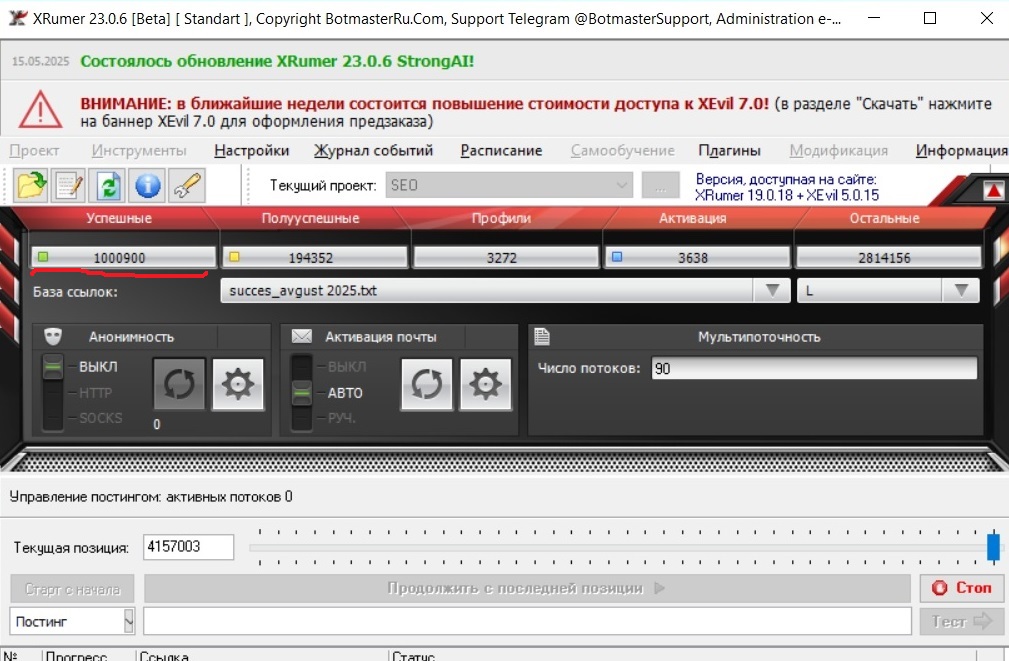Screen dimensions: 1009x661
Task: Click the Статус column header
Action: [x=413, y=656]
